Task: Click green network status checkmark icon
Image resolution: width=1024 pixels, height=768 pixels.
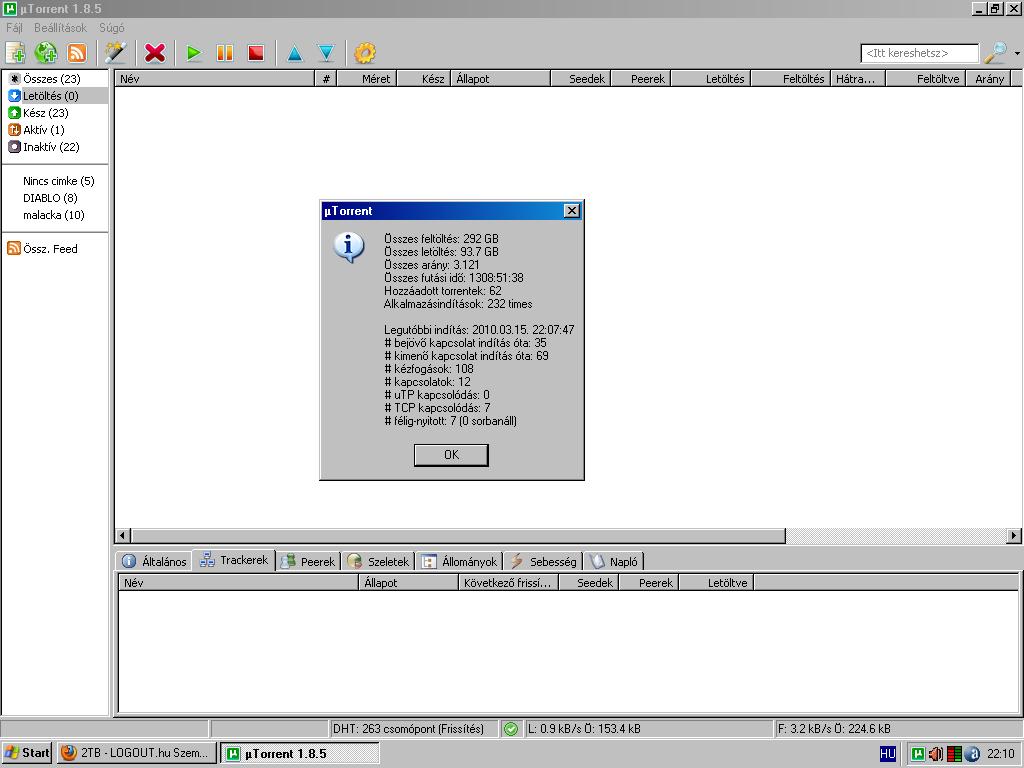Action: tap(511, 729)
